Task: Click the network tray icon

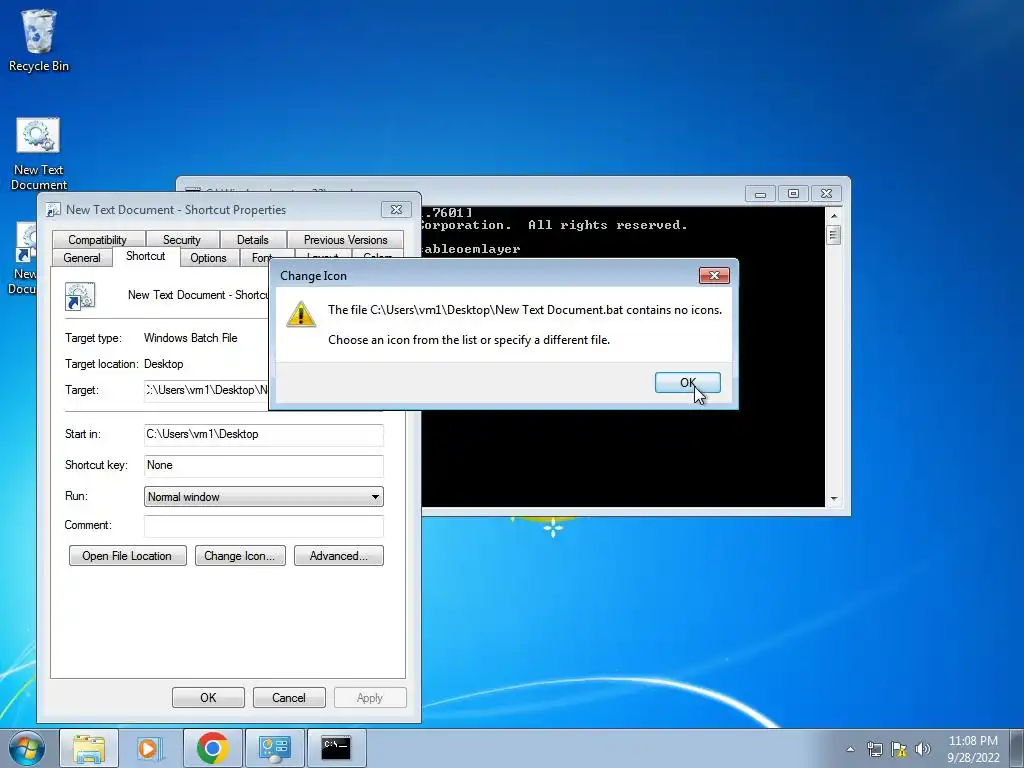Action: point(874,749)
